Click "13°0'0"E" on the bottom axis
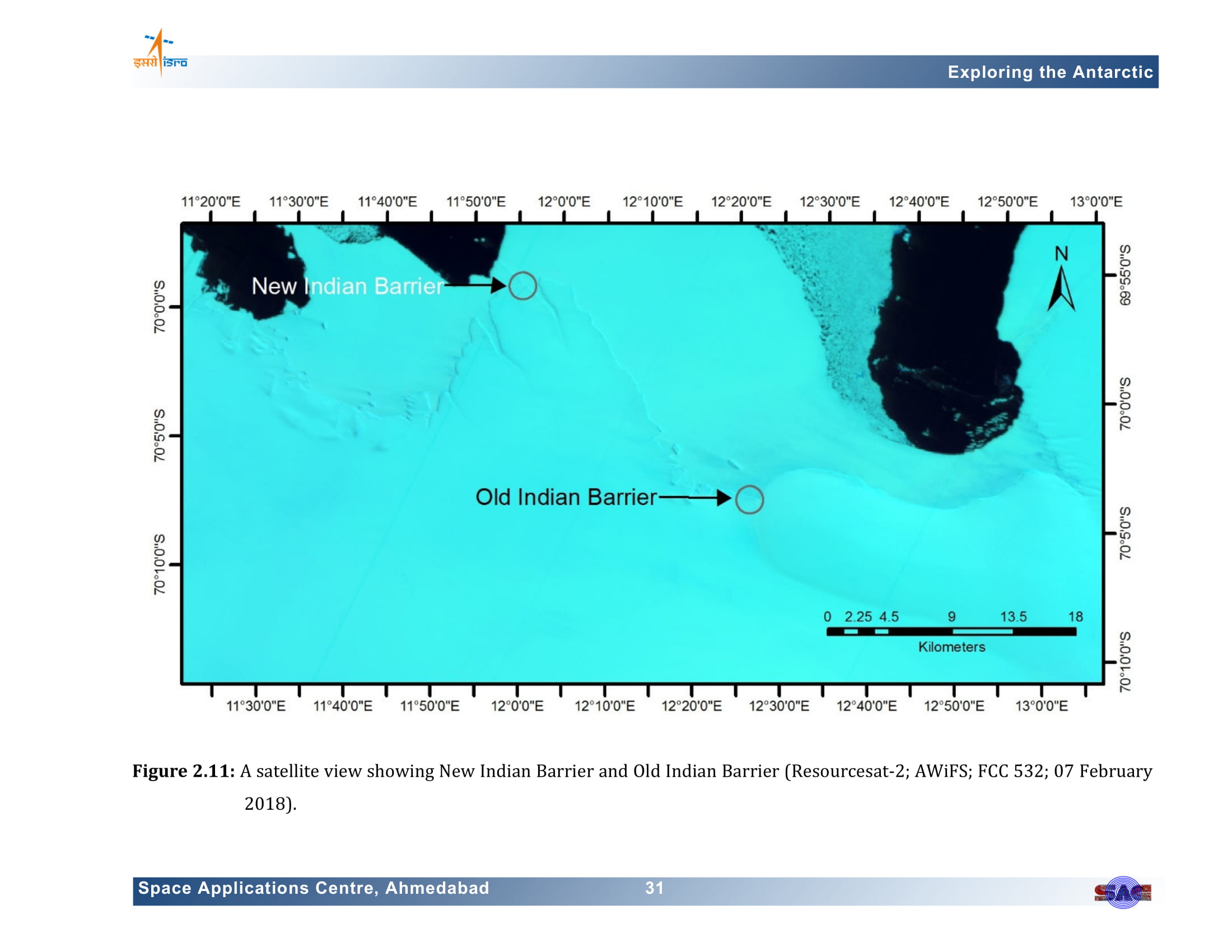Image resolution: width=1232 pixels, height=952 pixels. click(x=1042, y=706)
